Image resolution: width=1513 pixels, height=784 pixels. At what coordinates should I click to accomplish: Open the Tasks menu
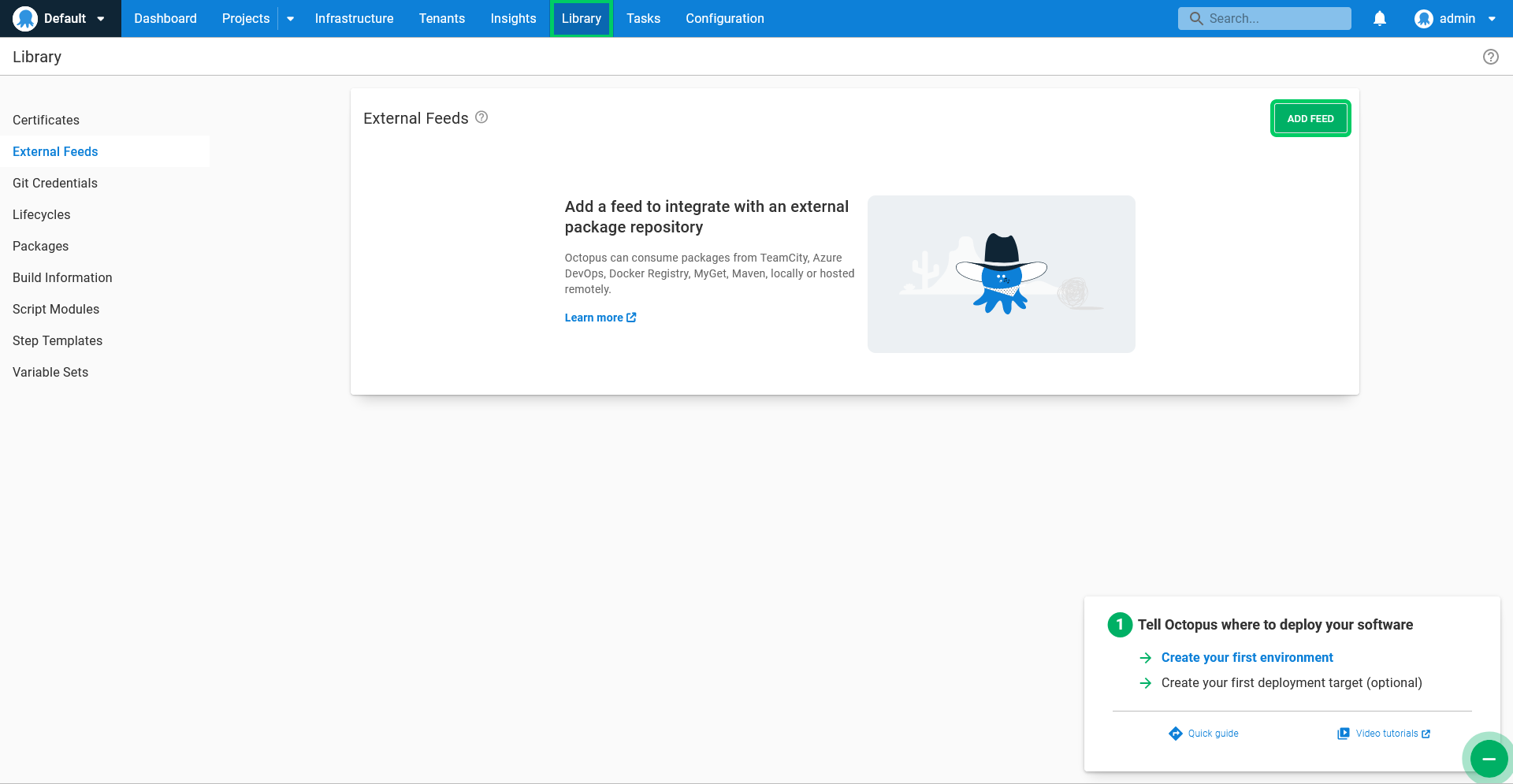point(644,18)
